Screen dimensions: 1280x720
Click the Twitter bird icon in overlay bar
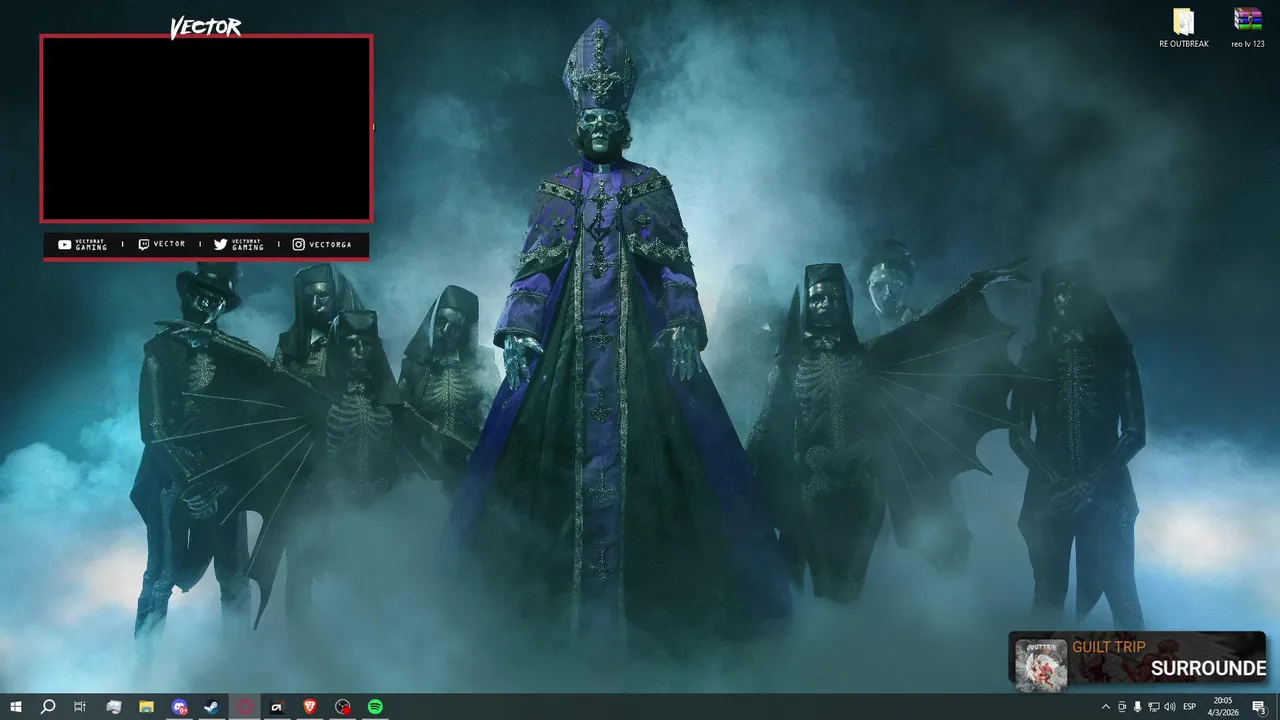tap(220, 244)
